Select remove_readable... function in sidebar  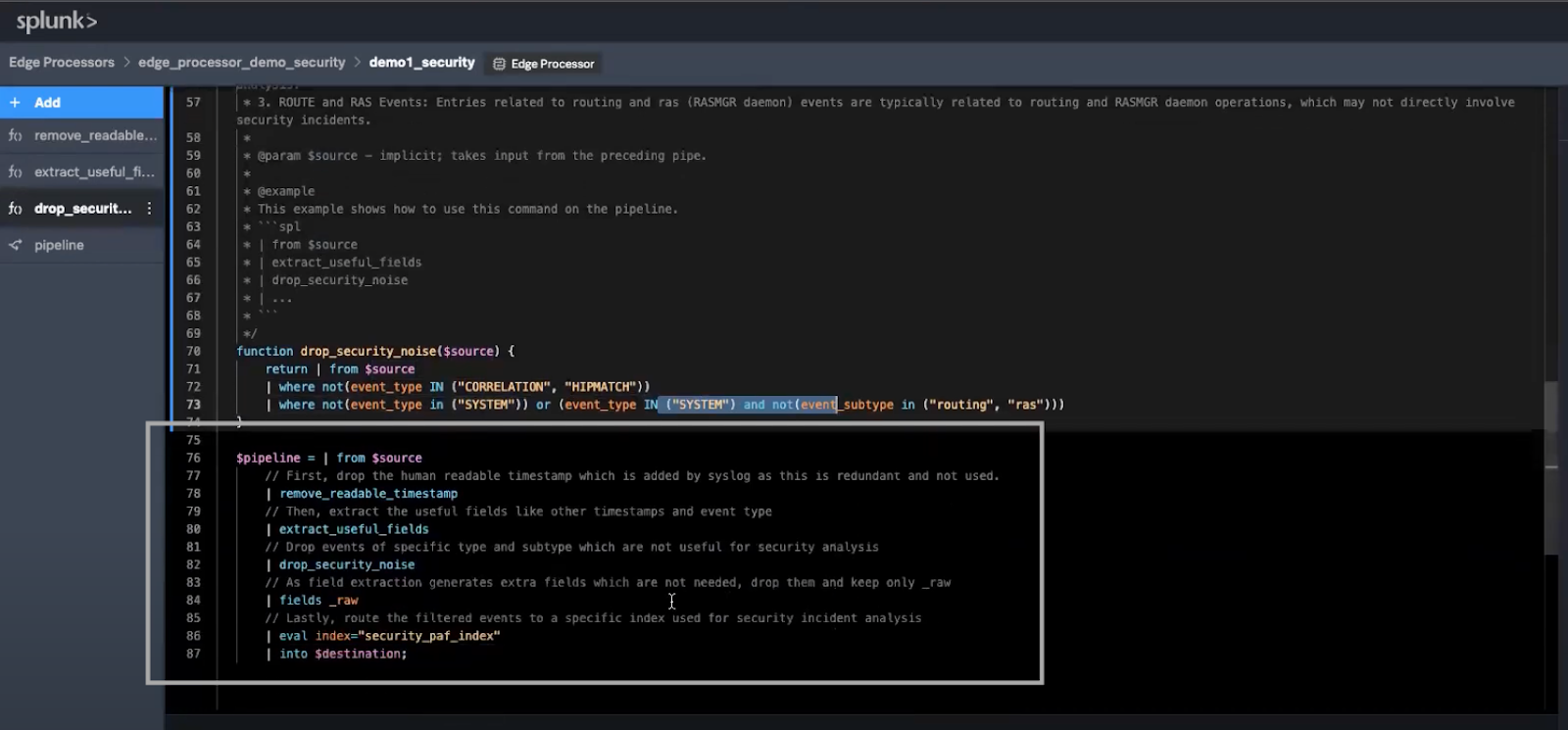click(x=81, y=135)
